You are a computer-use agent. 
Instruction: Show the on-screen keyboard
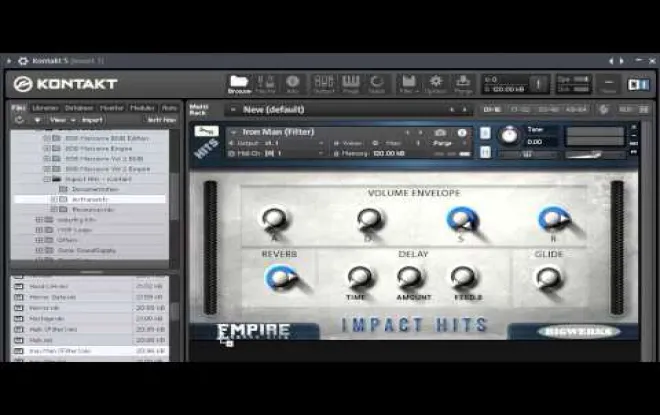tap(350, 84)
